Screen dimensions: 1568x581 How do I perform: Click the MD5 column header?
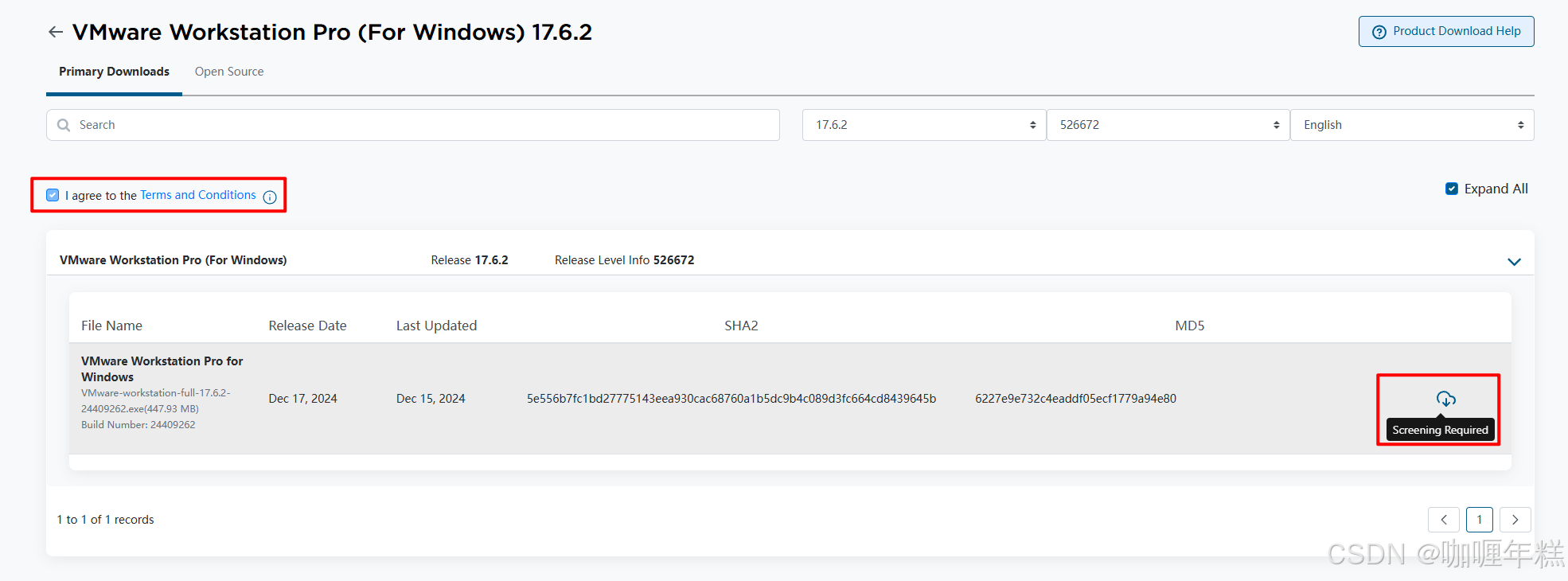click(x=1190, y=326)
